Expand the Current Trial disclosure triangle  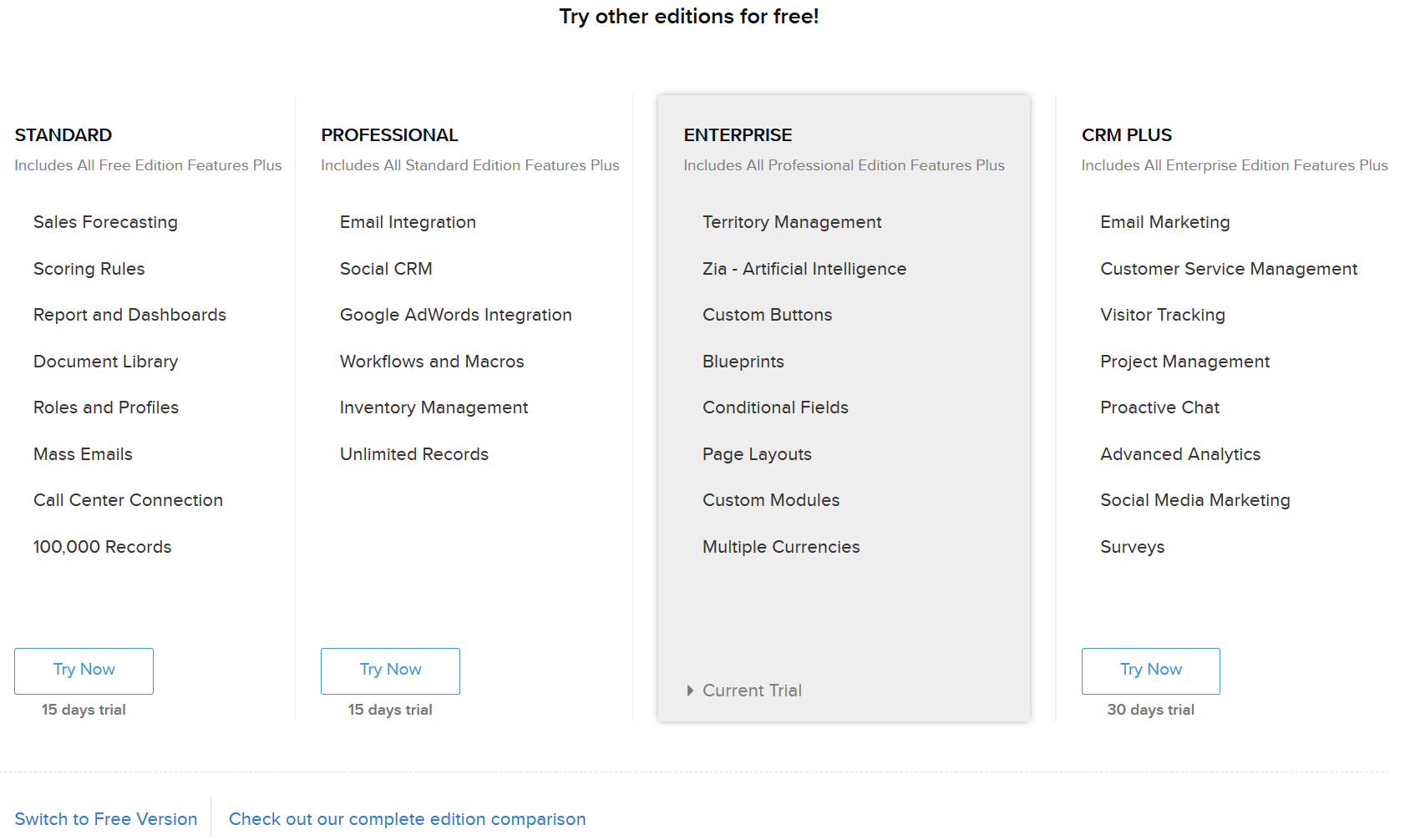(690, 691)
